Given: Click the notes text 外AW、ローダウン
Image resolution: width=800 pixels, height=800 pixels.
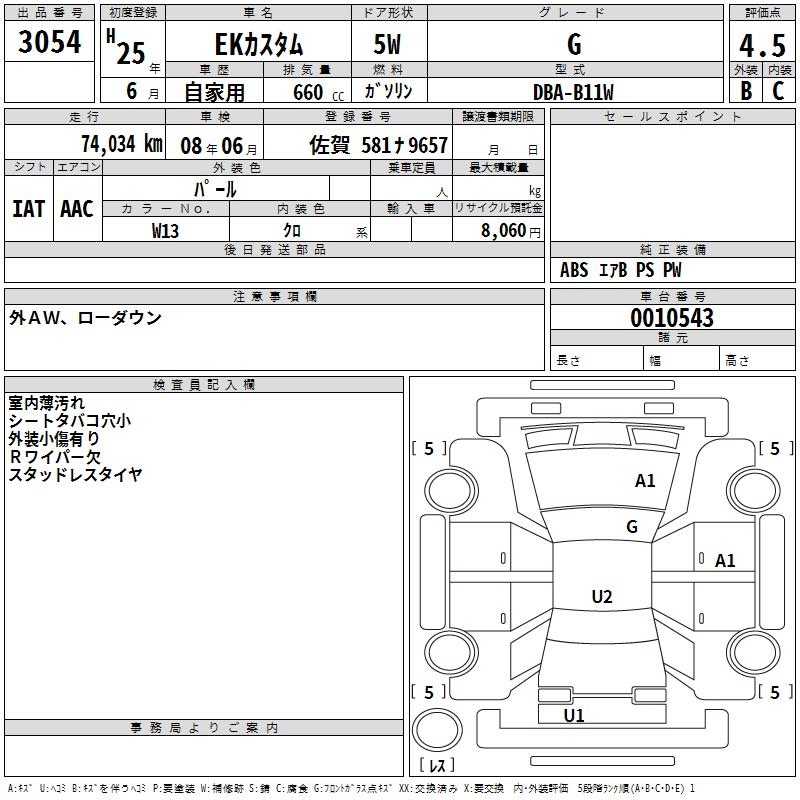Looking at the screenshot, I should tap(85, 318).
